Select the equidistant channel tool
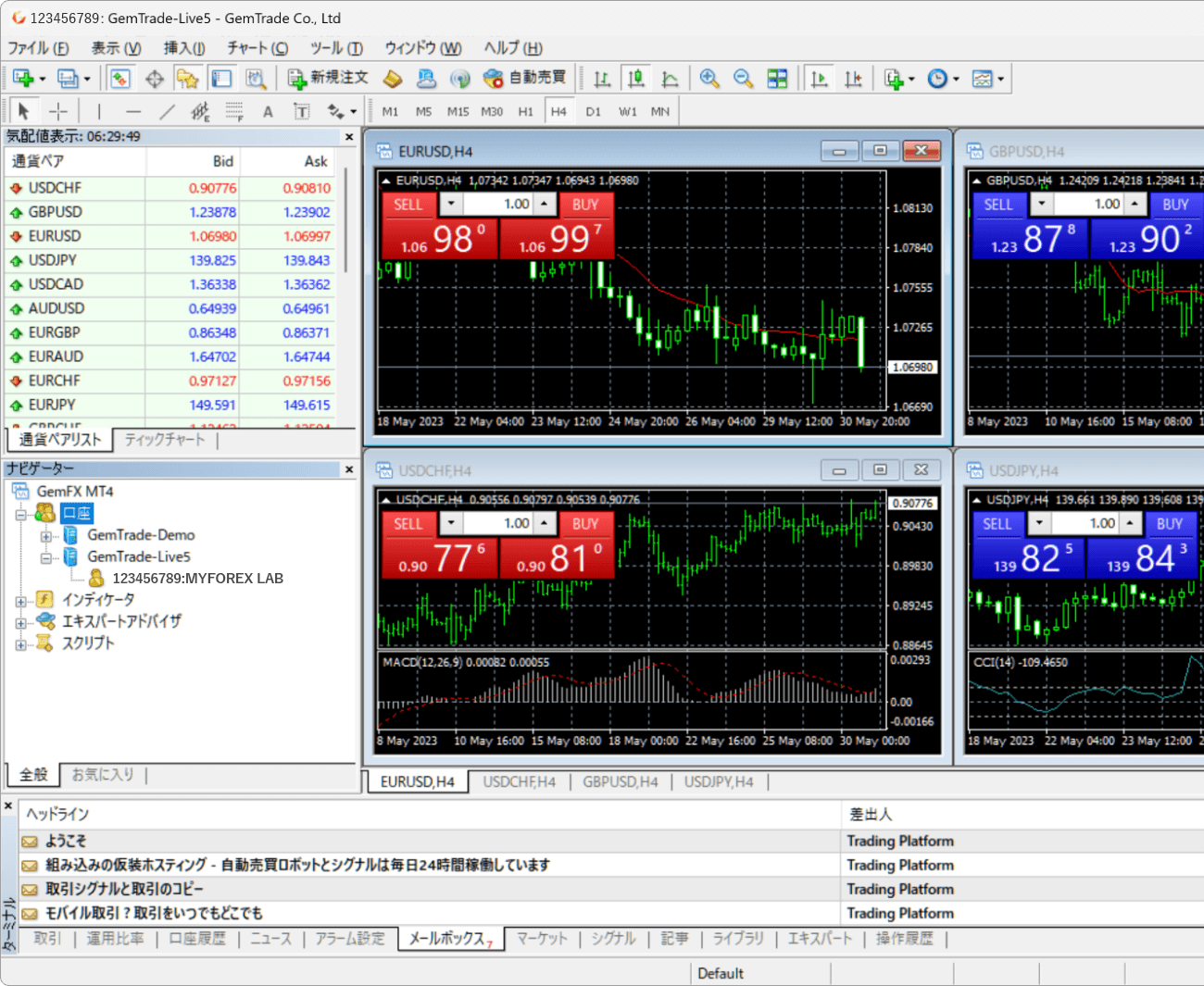This screenshot has width=1204, height=986. [x=200, y=111]
